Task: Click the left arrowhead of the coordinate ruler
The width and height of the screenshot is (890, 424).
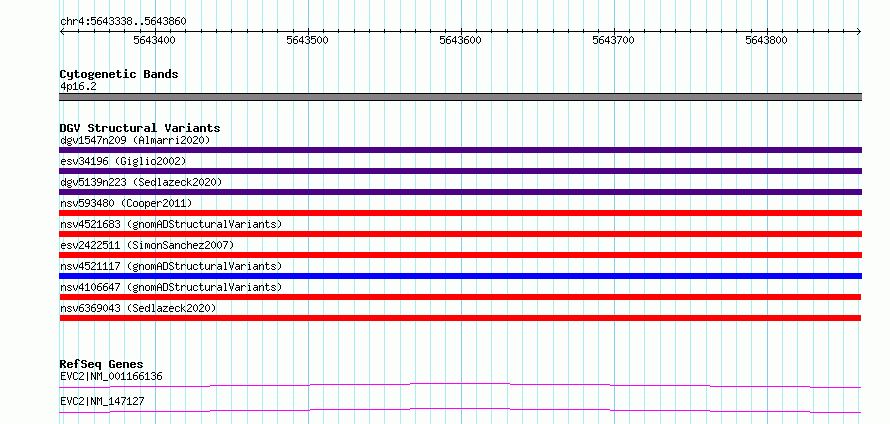Action: (62, 31)
